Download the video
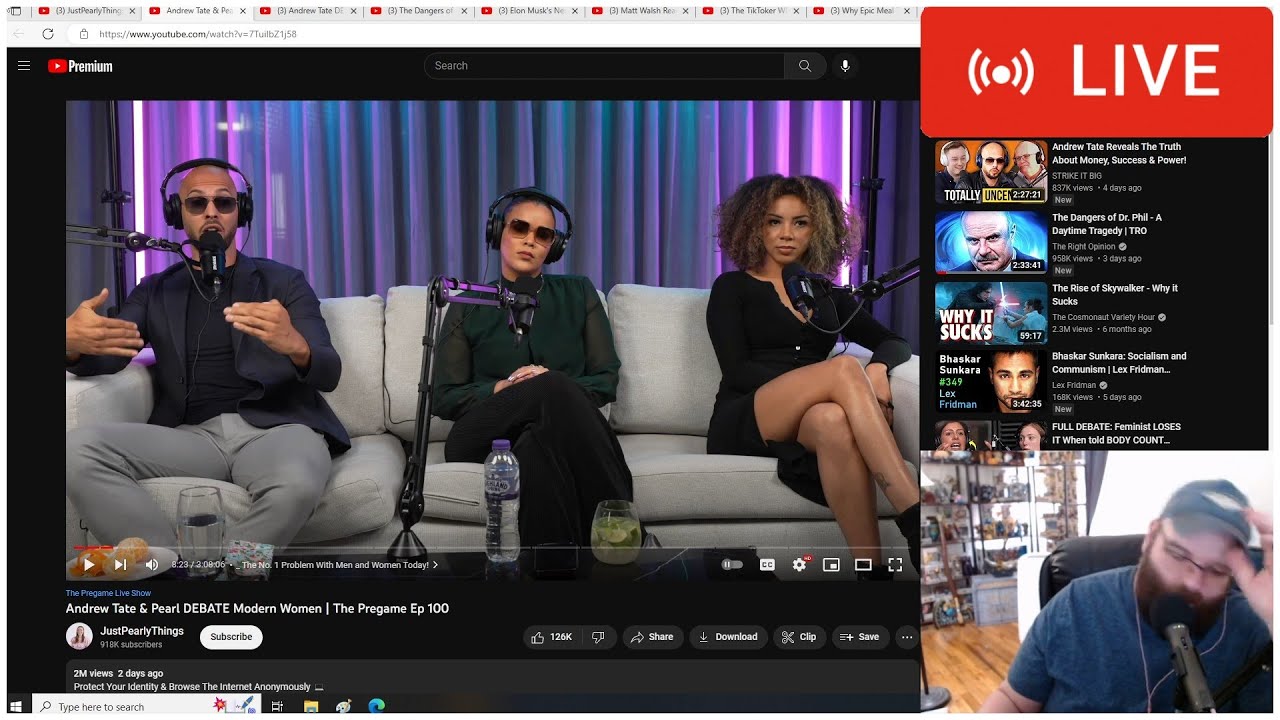This screenshot has width=1280, height=720. pyautogui.click(x=728, y=637)
